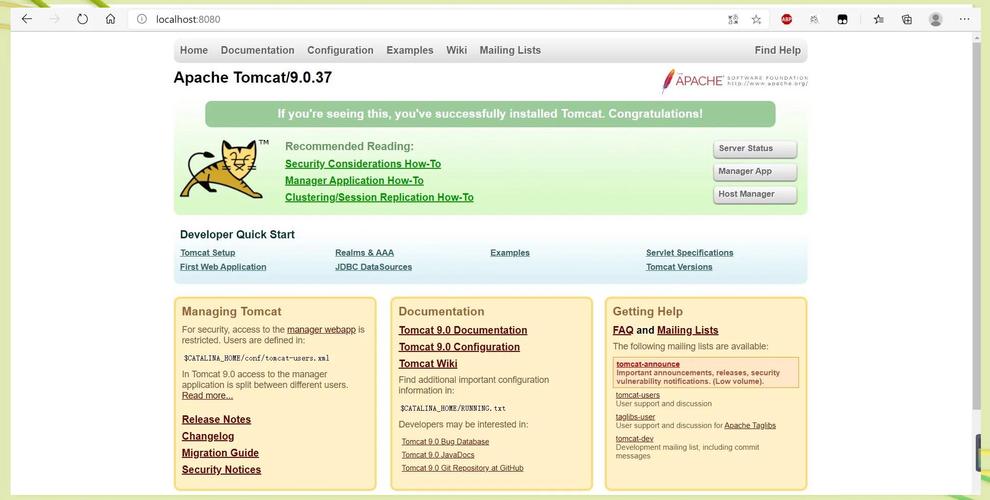Click the Manager App button
Viewport: 990px width, 500px height.
754,172
